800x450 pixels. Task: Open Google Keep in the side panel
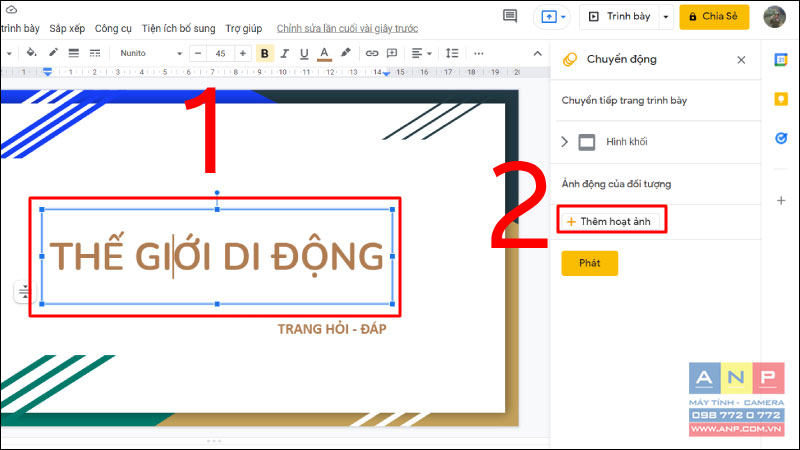781,99
